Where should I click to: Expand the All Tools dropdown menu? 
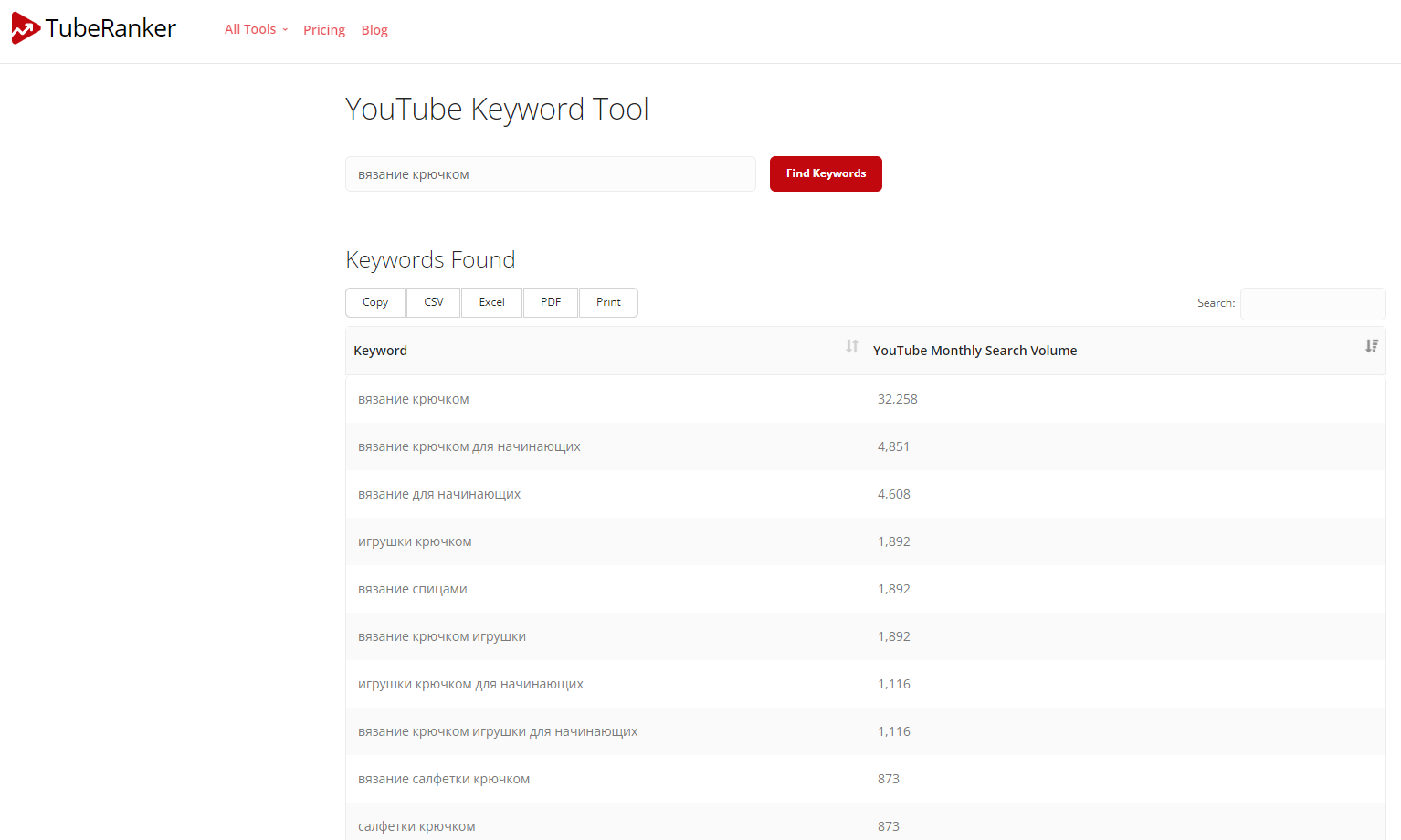pyautogui.click(x=256, y=29)
